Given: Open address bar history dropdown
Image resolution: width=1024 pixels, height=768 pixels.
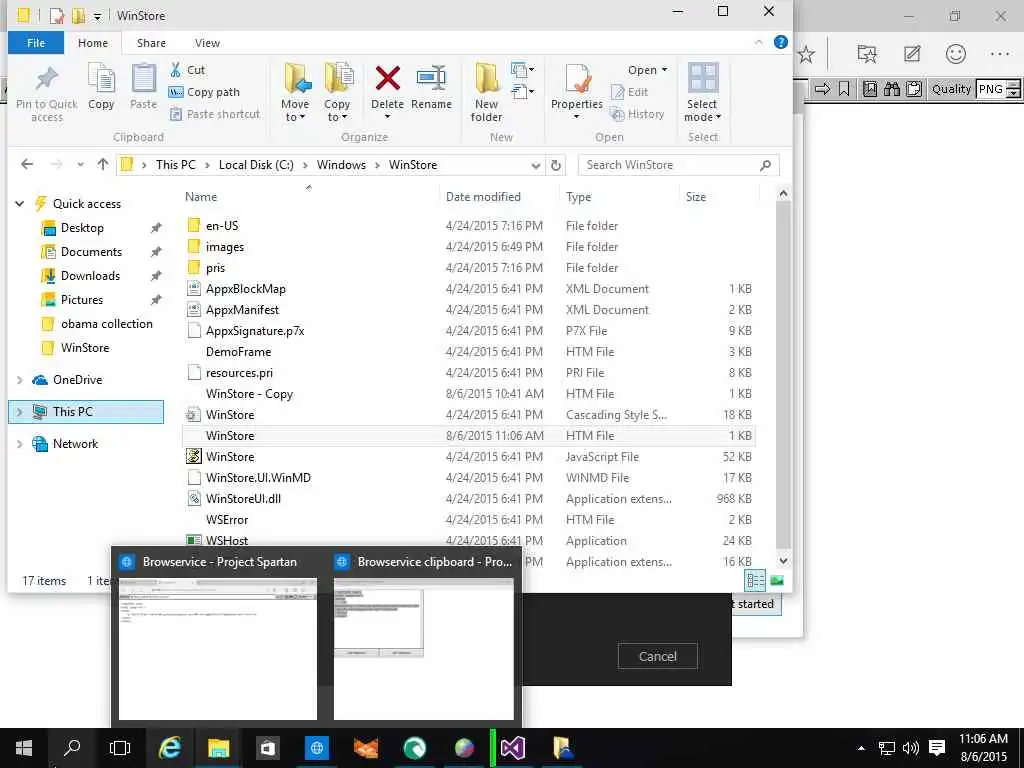Looking at the screenshot, I should point(536,165).
